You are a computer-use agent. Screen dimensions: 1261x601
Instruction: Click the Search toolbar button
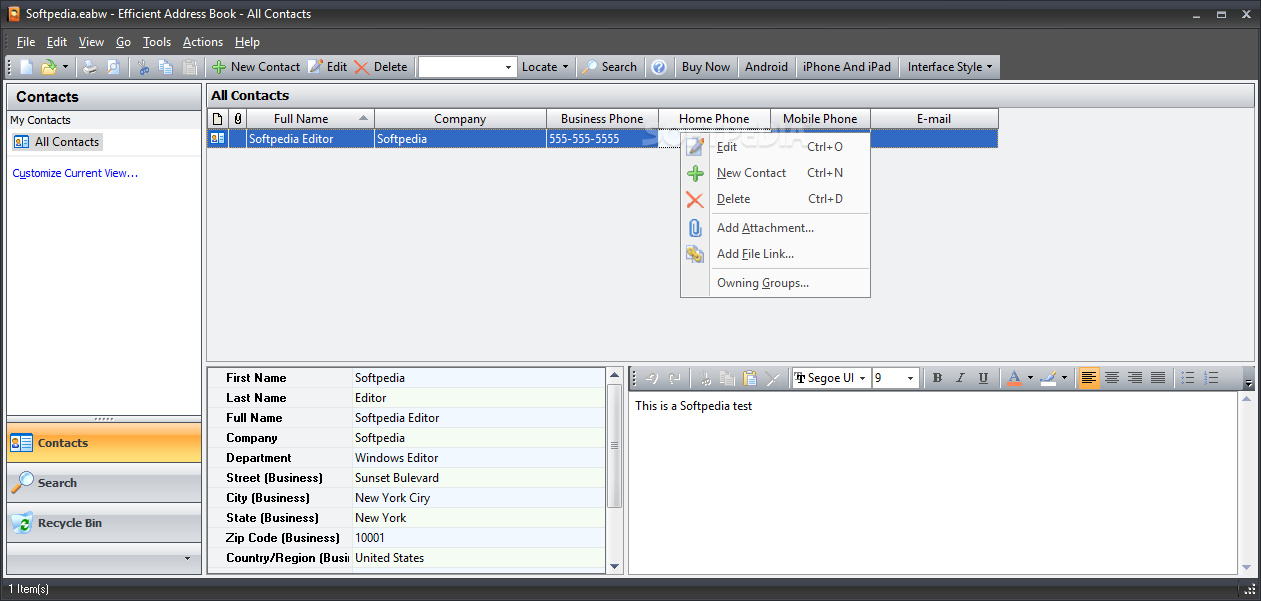click(609, 67)
